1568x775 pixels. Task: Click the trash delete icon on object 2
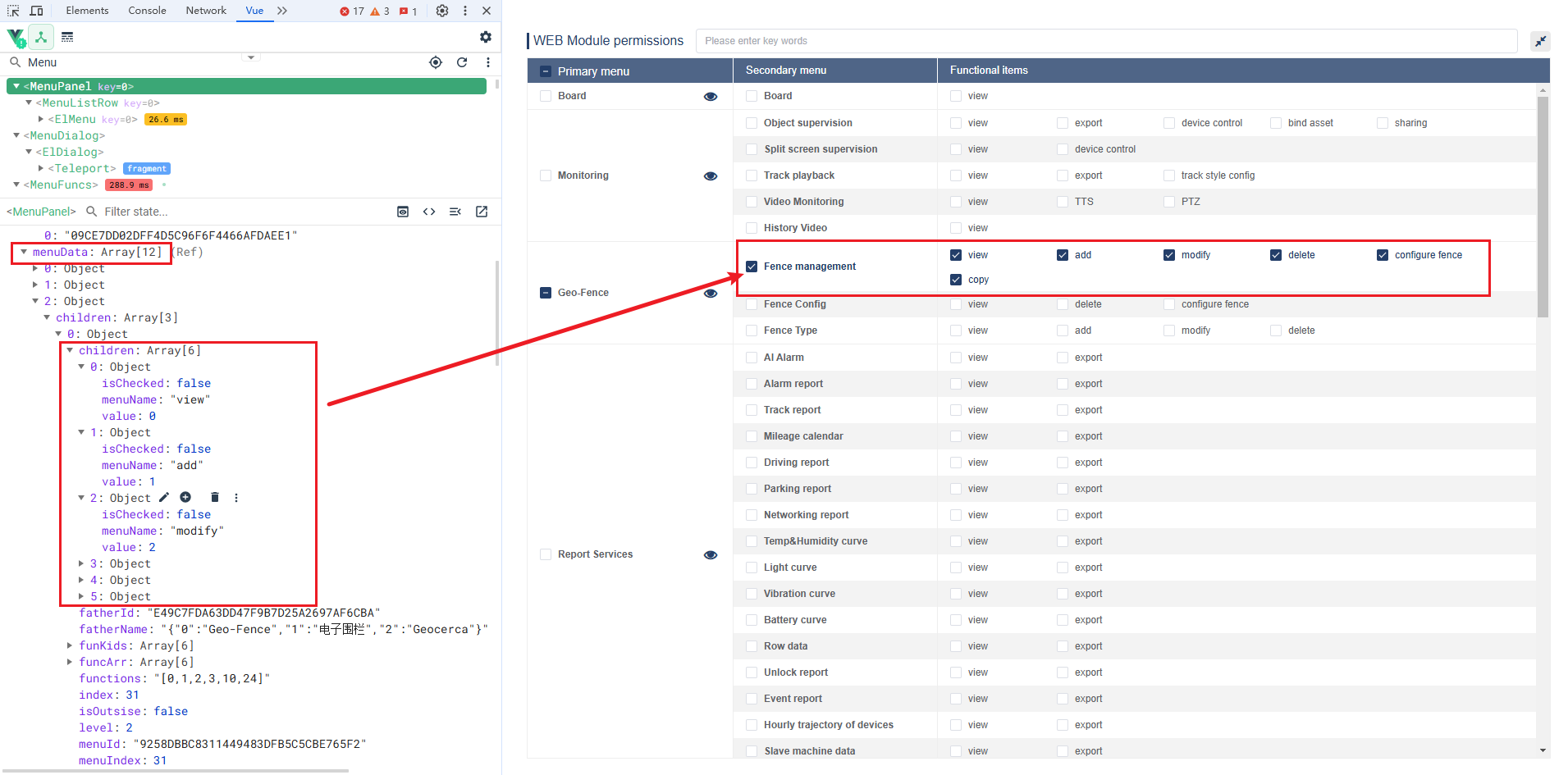pyautogui.click(x=215, y=498)
